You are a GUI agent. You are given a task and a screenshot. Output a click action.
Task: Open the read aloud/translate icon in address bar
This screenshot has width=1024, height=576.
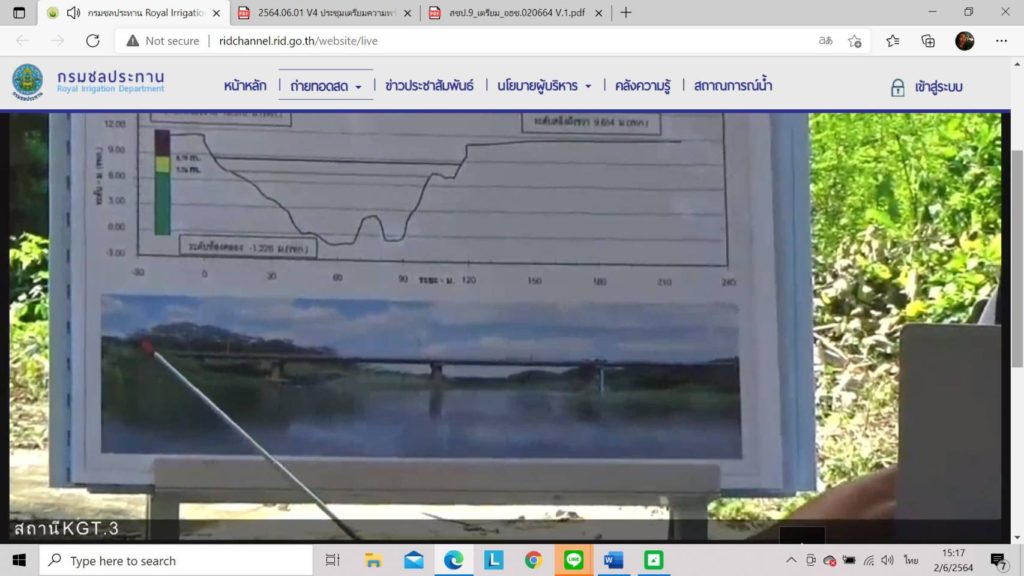(x=825, y=41)
